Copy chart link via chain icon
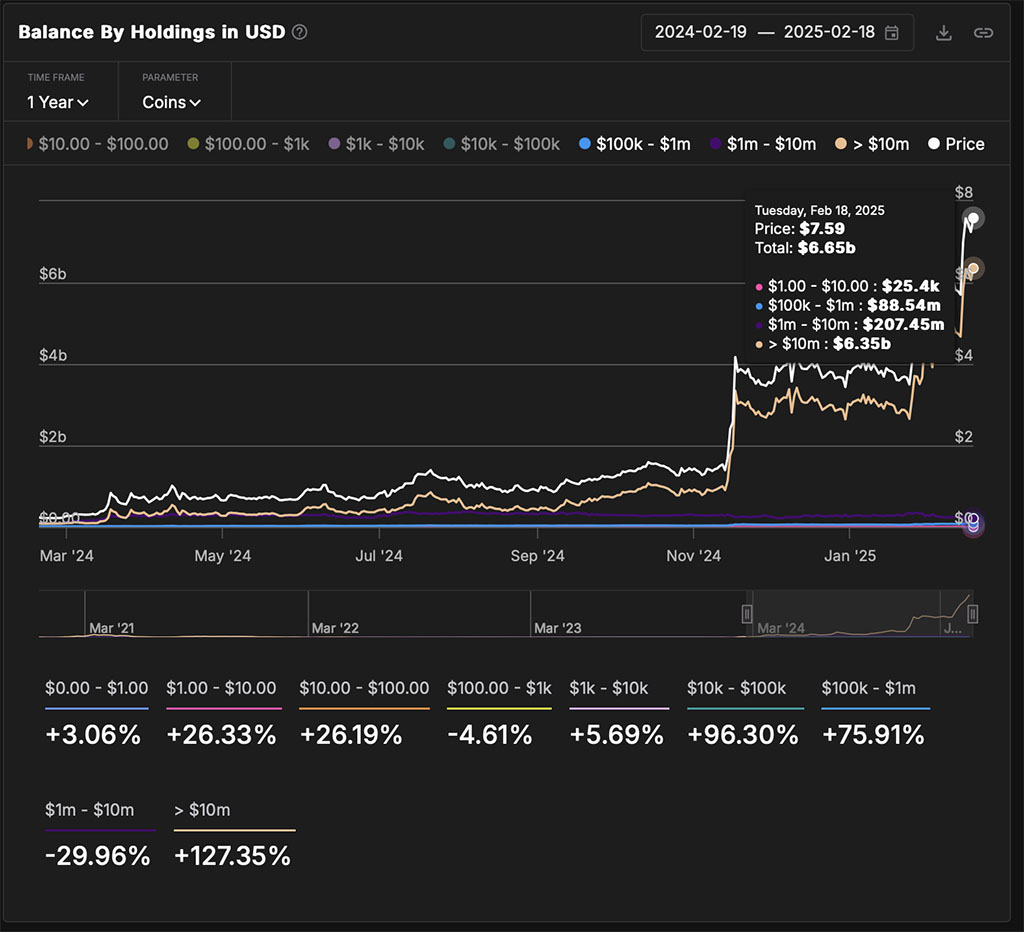Viewport: 1024px width, 932px height. point(983,33)
